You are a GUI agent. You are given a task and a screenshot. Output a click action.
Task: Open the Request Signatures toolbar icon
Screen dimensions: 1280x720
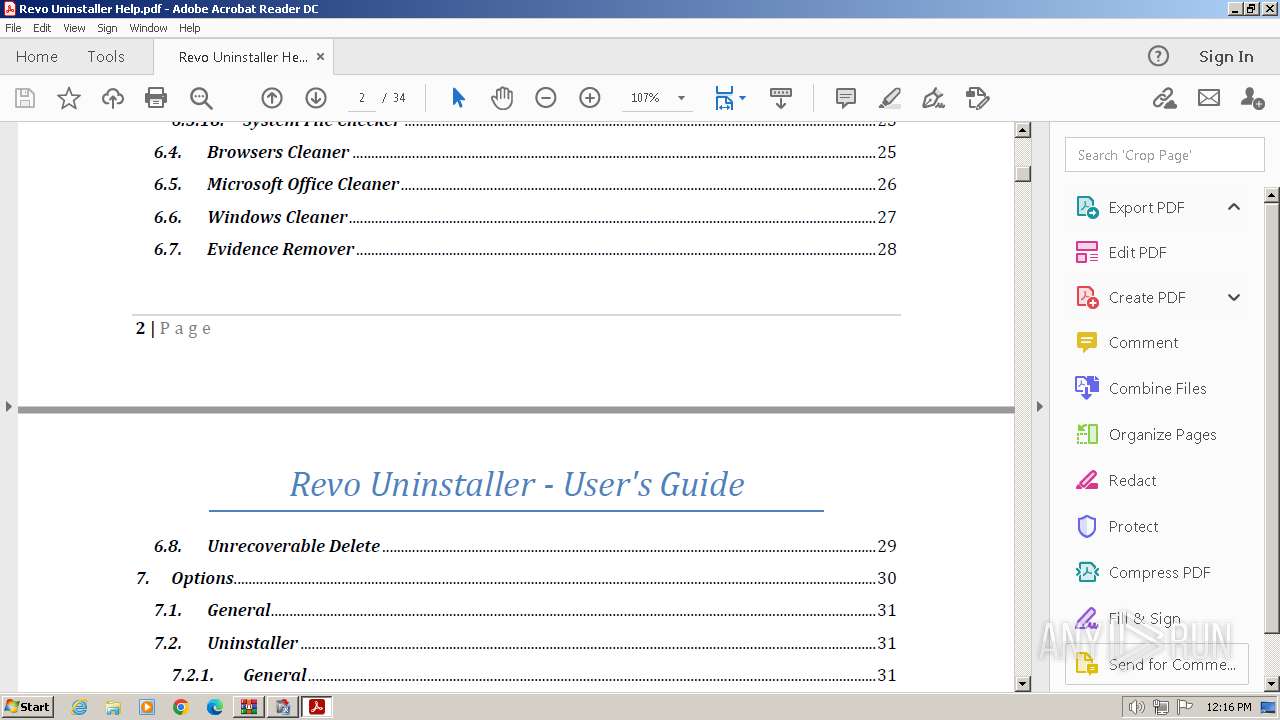coord(977,98)
